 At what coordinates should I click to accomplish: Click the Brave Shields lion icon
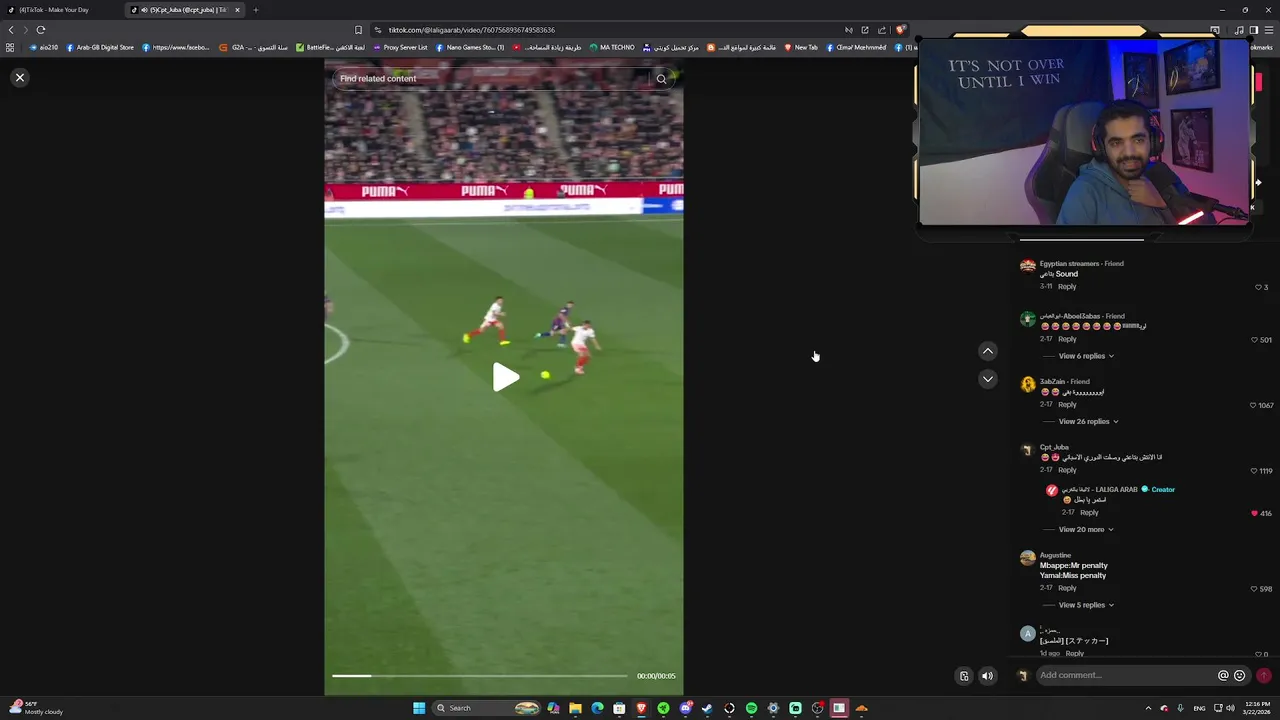click(900, 30)
